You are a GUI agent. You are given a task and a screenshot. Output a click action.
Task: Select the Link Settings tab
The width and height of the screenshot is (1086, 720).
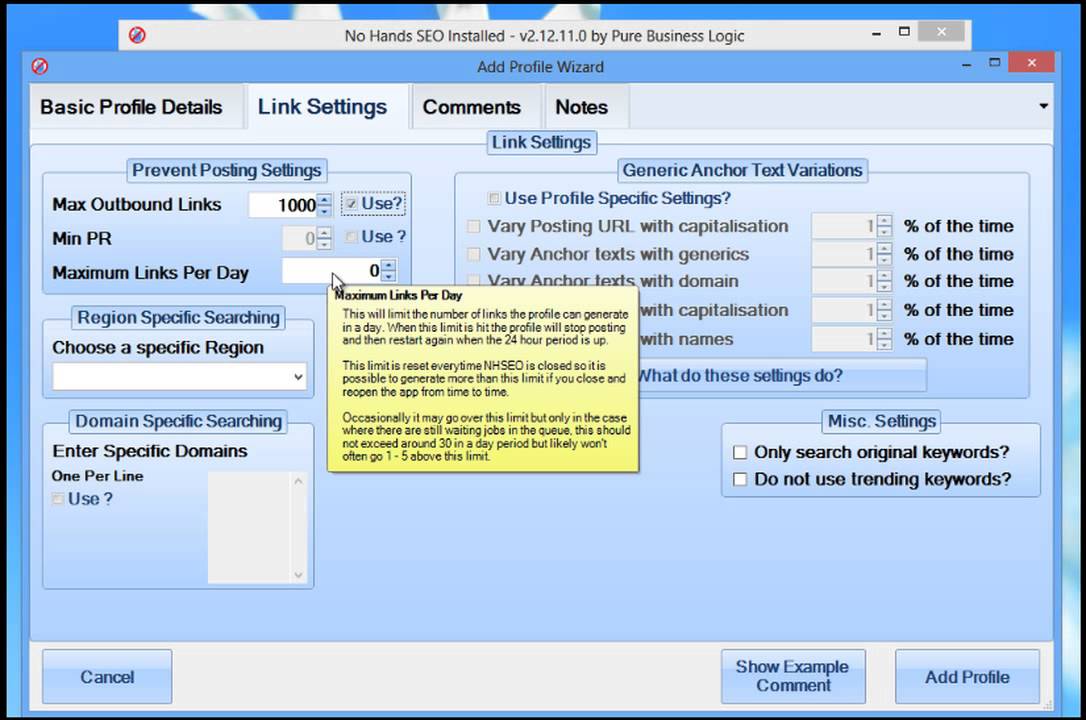pos(323,107)
